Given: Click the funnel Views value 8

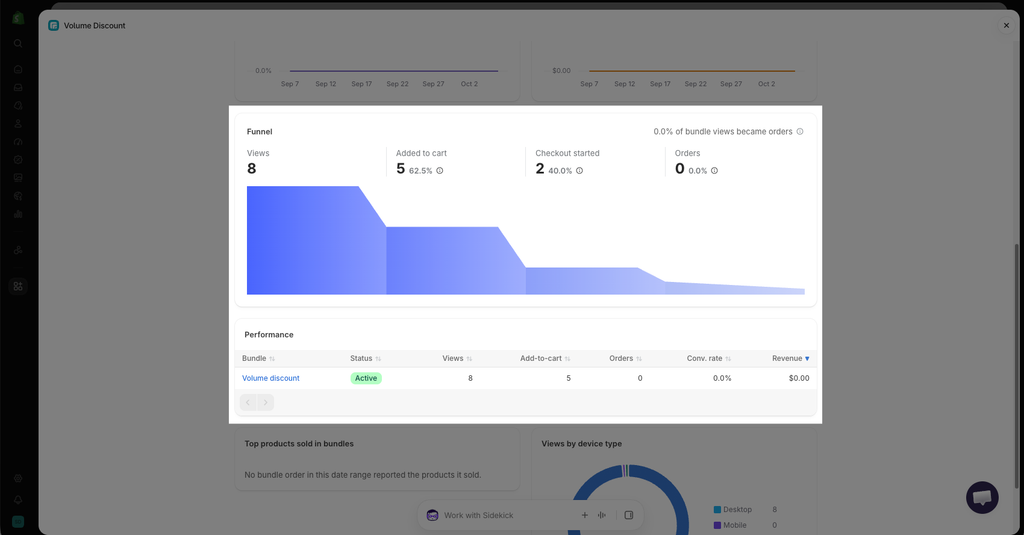Looking at the screenshot, I should coord(251,169).
